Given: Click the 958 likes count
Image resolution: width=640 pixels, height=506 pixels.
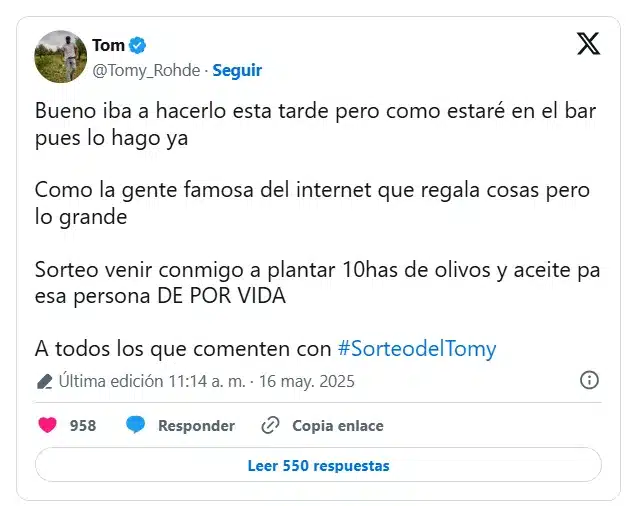Looking at the screenshot, I should tap(83, 425).
